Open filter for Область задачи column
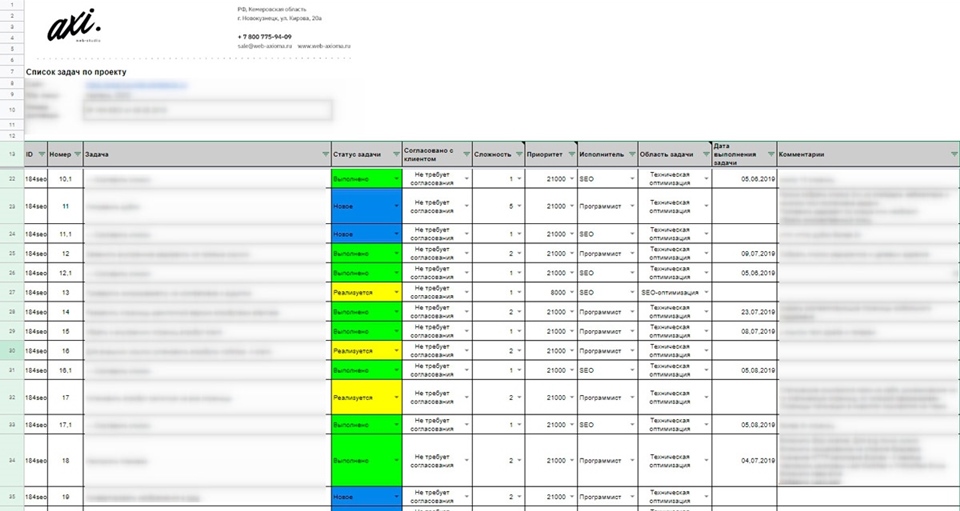Viewport: 960px width, 511px height. (x=704, y=155)
